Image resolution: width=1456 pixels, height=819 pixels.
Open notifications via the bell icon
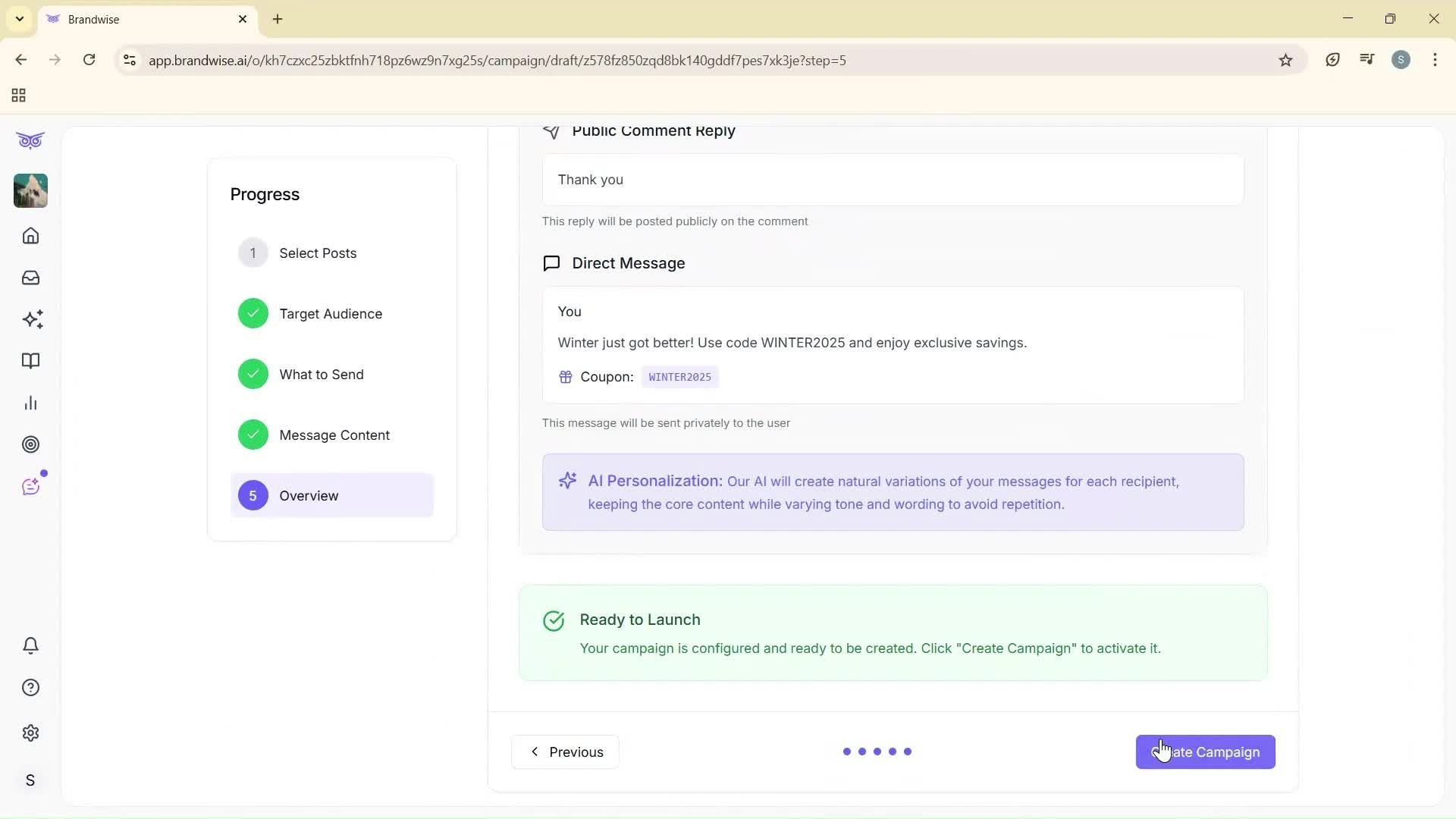click(x=30, y=645)
